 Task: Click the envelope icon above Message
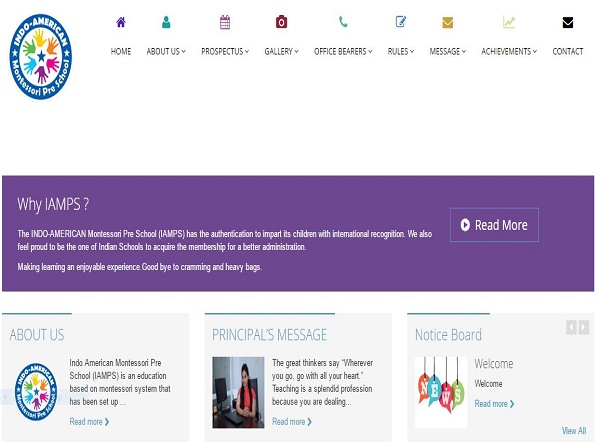point(448,22)
